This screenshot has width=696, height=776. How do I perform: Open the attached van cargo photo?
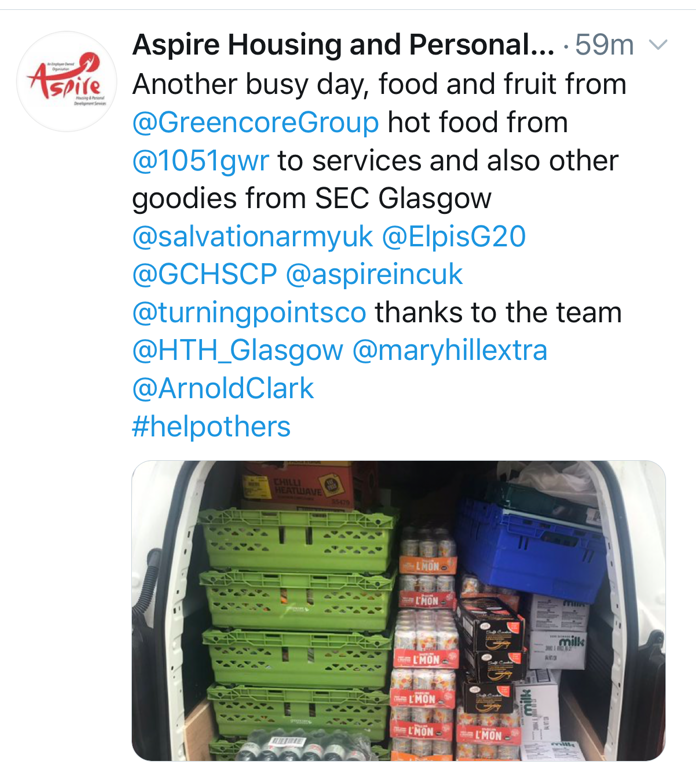pyautogui.click(x=398, y=611)
